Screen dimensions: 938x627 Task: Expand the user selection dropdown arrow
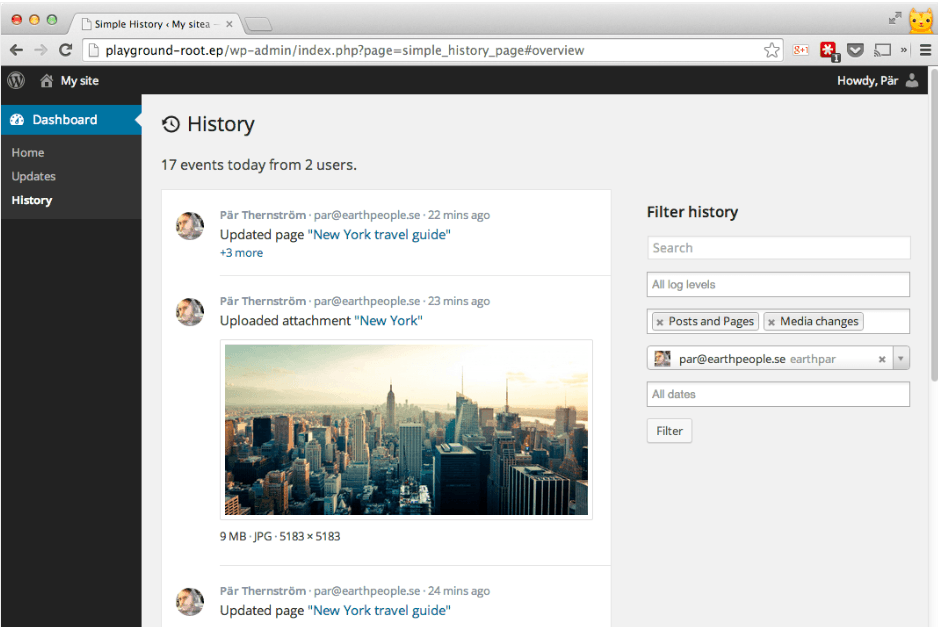tap(901, 358)
